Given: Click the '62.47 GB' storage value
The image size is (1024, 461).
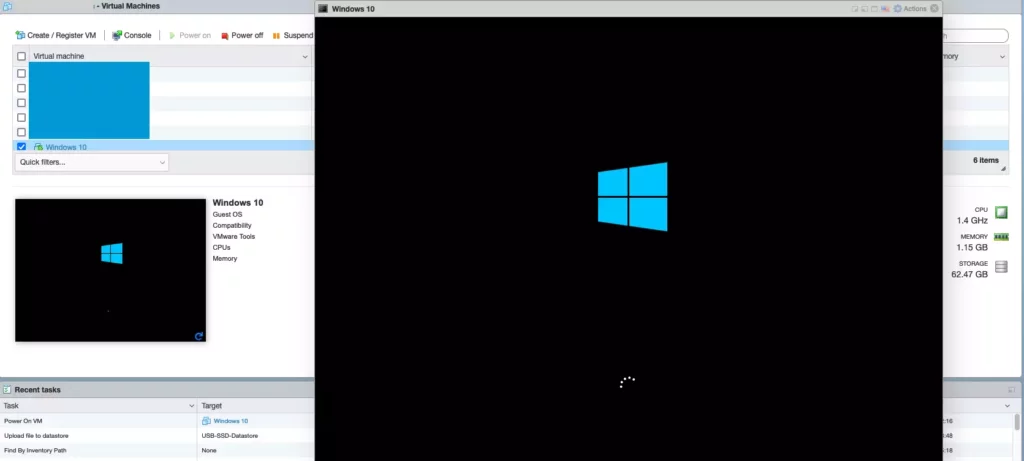Looking at the screenshot, I should click(x=970, y=274).
